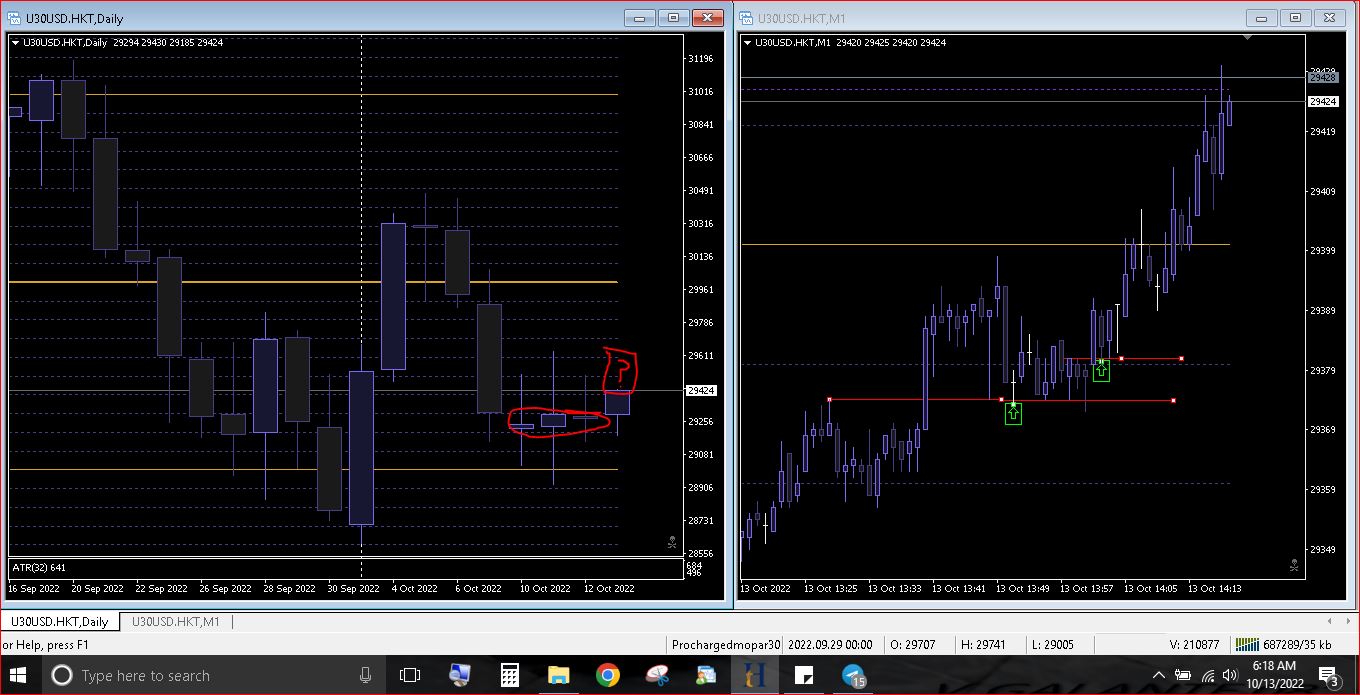Click the chart tabs scroll-right arrow
Viewport: 1360px width, 695px height.
[x=1349, y=621]
